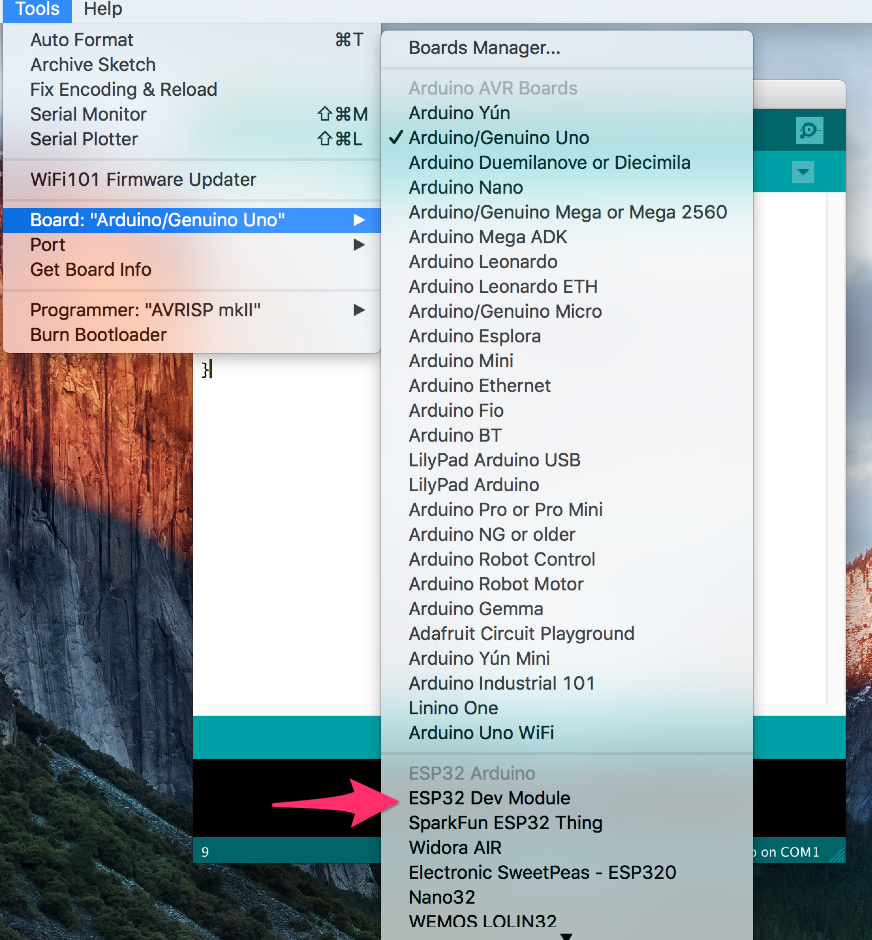Screen dimensions: 872x940
Task: Pick Arduino Fio
Action: 567,410
